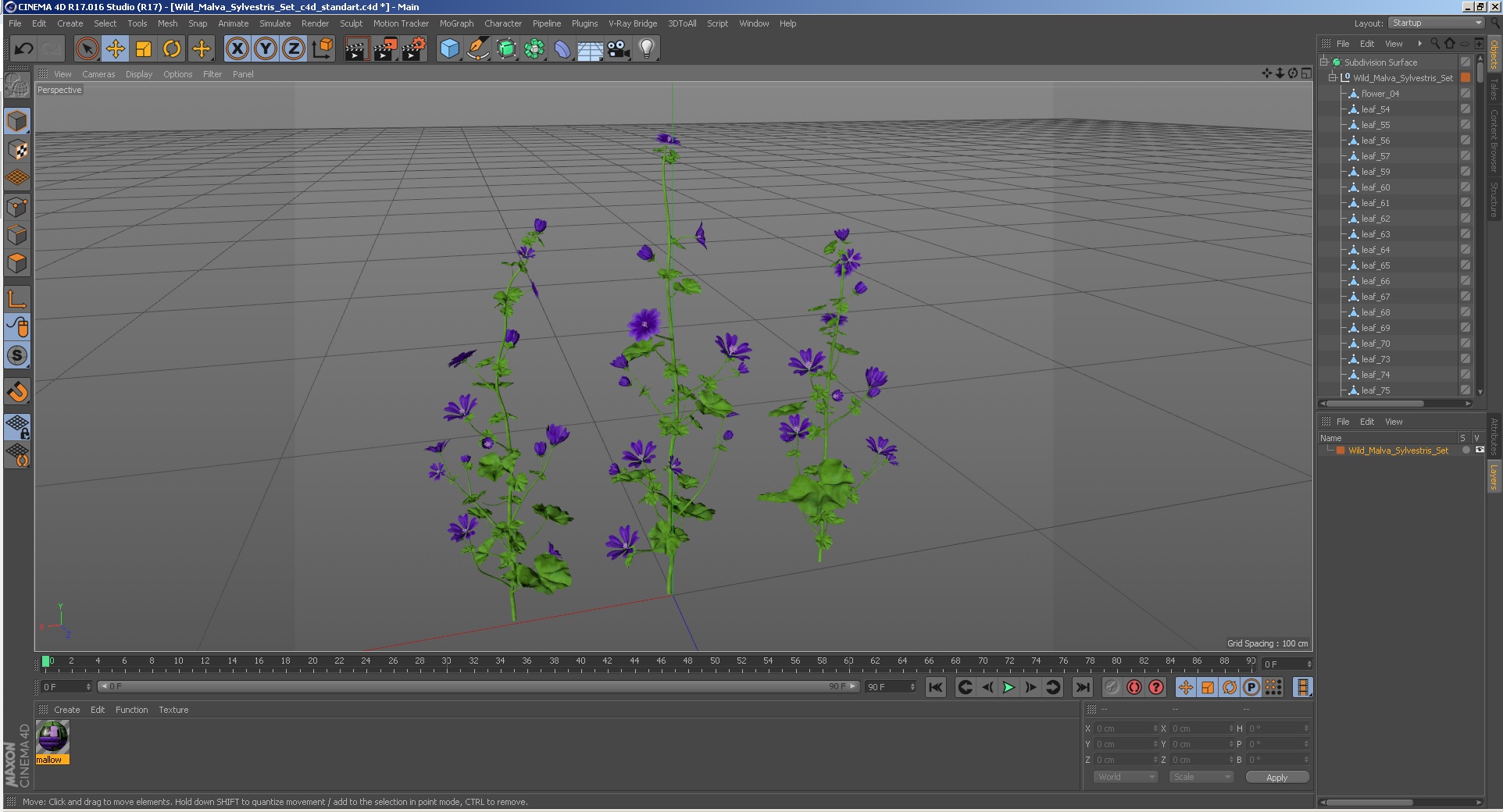Toggle autokeying button
The image size is (1503, 812).
(1133, 687)
